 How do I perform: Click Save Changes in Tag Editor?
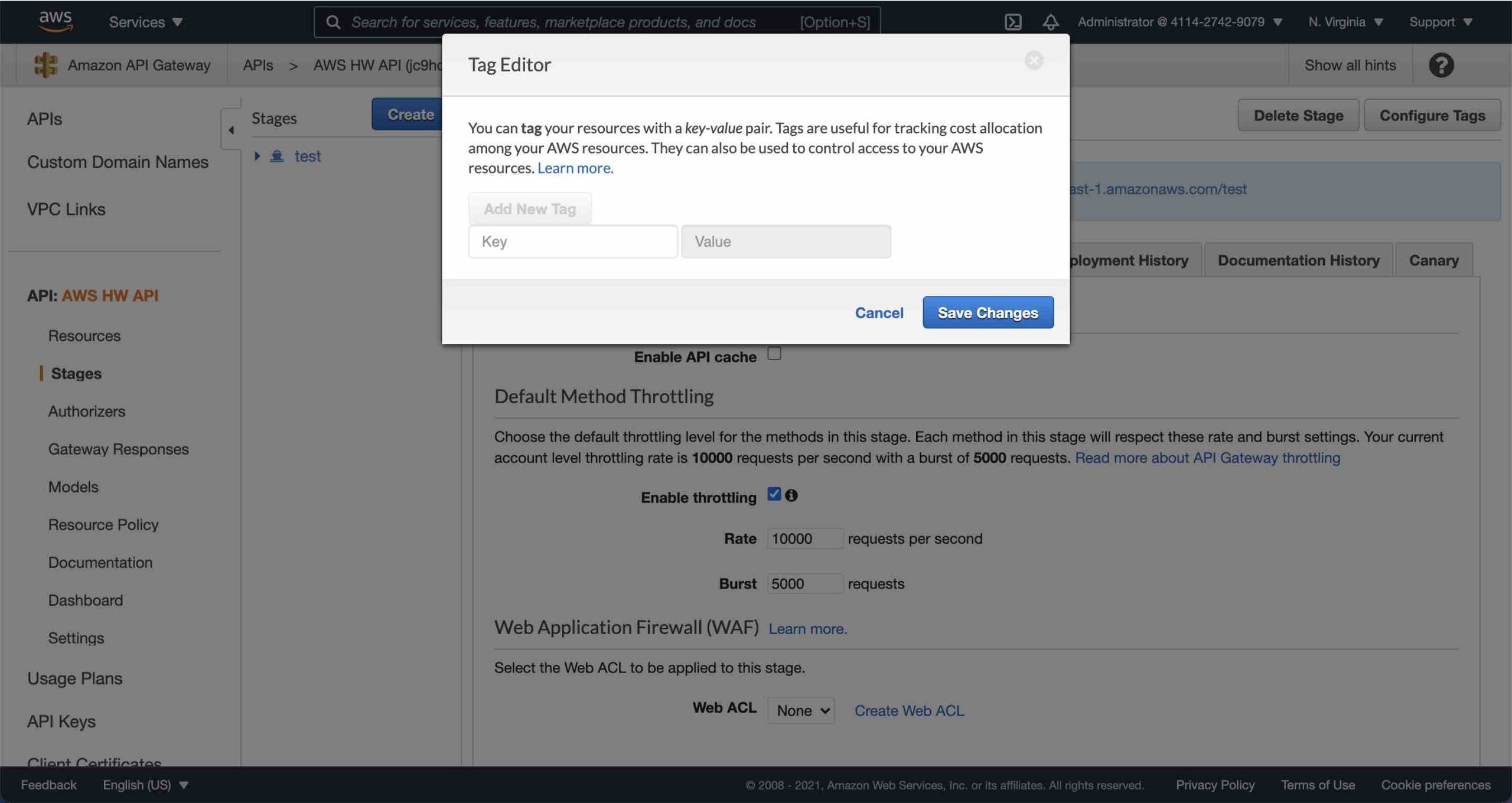coord(988,312)
